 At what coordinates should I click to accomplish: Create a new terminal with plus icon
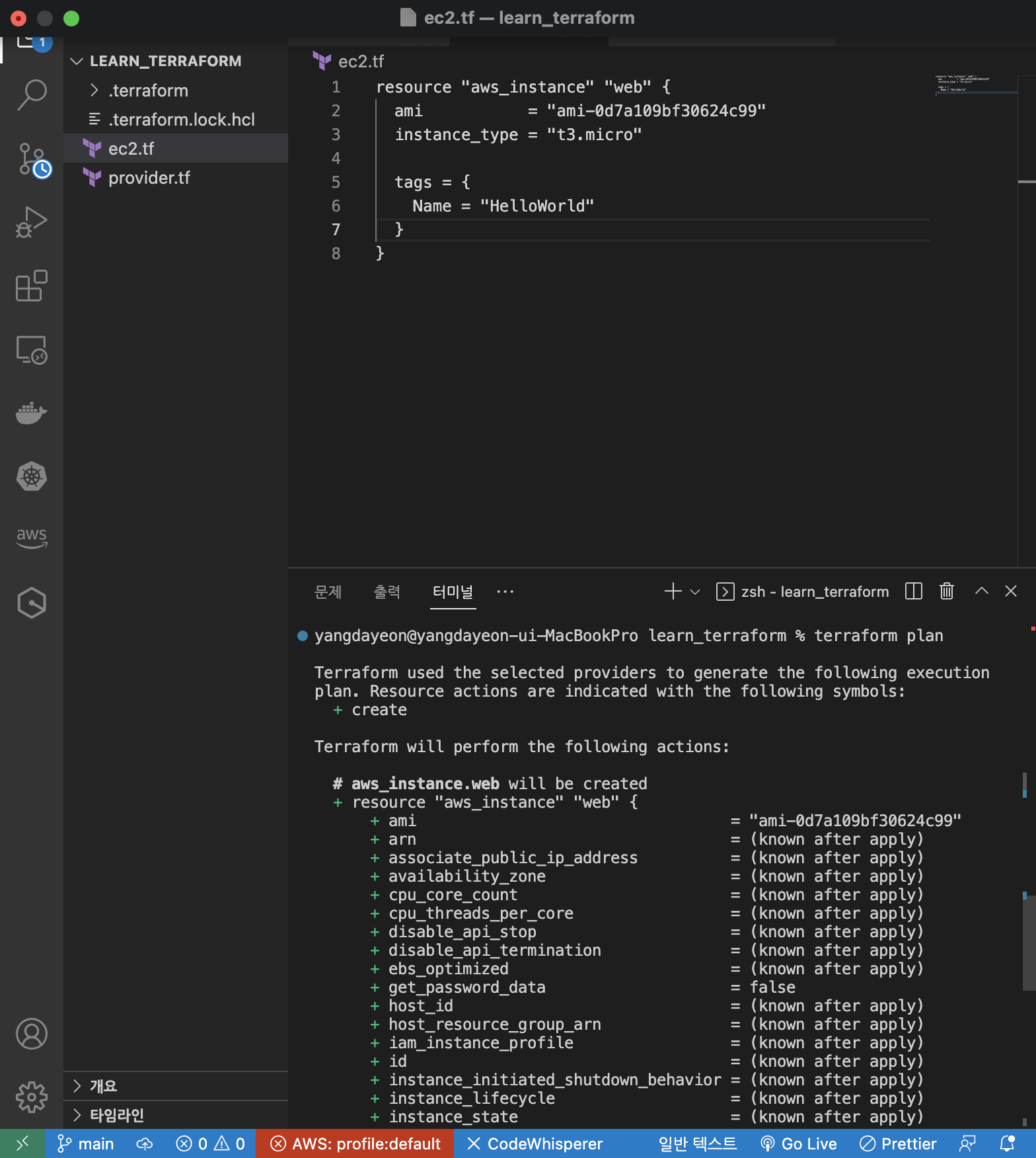coord(673,591)
